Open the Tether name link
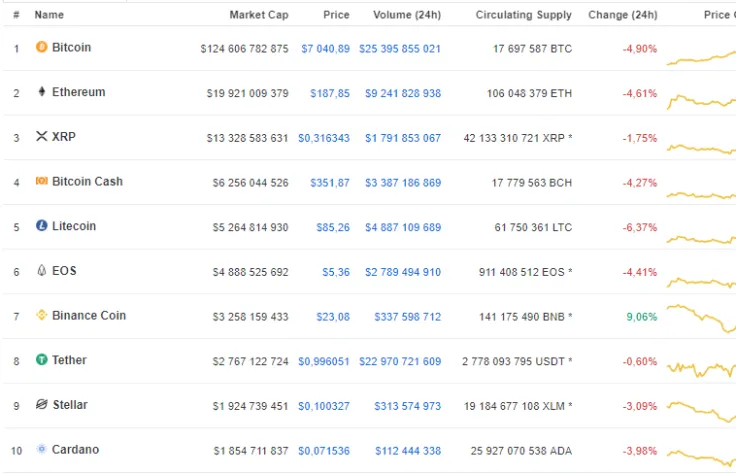736x474 pixels. pyautogui.click(x=69, y=360)
